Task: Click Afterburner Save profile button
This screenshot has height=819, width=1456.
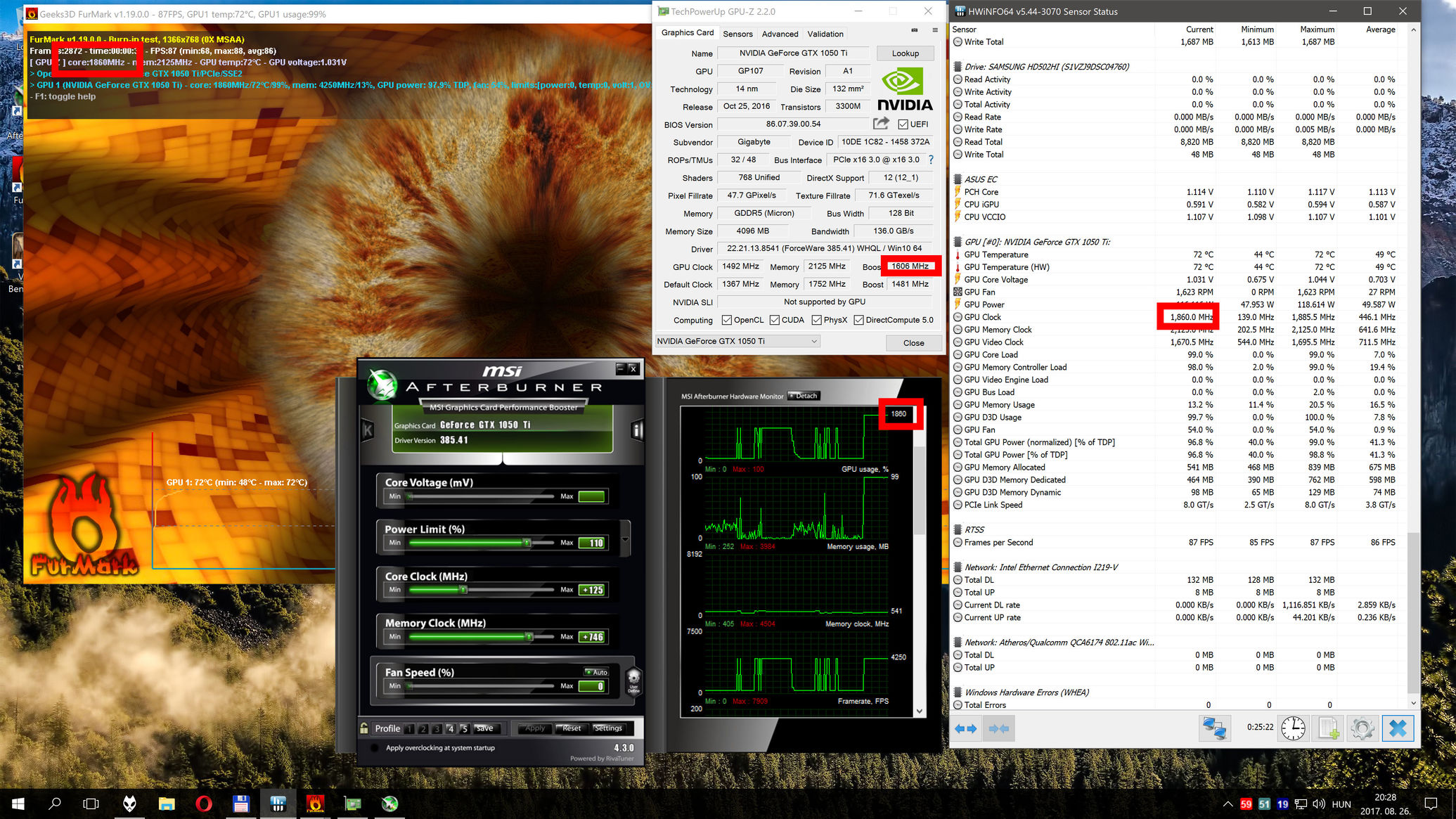Action: [485, 728]
